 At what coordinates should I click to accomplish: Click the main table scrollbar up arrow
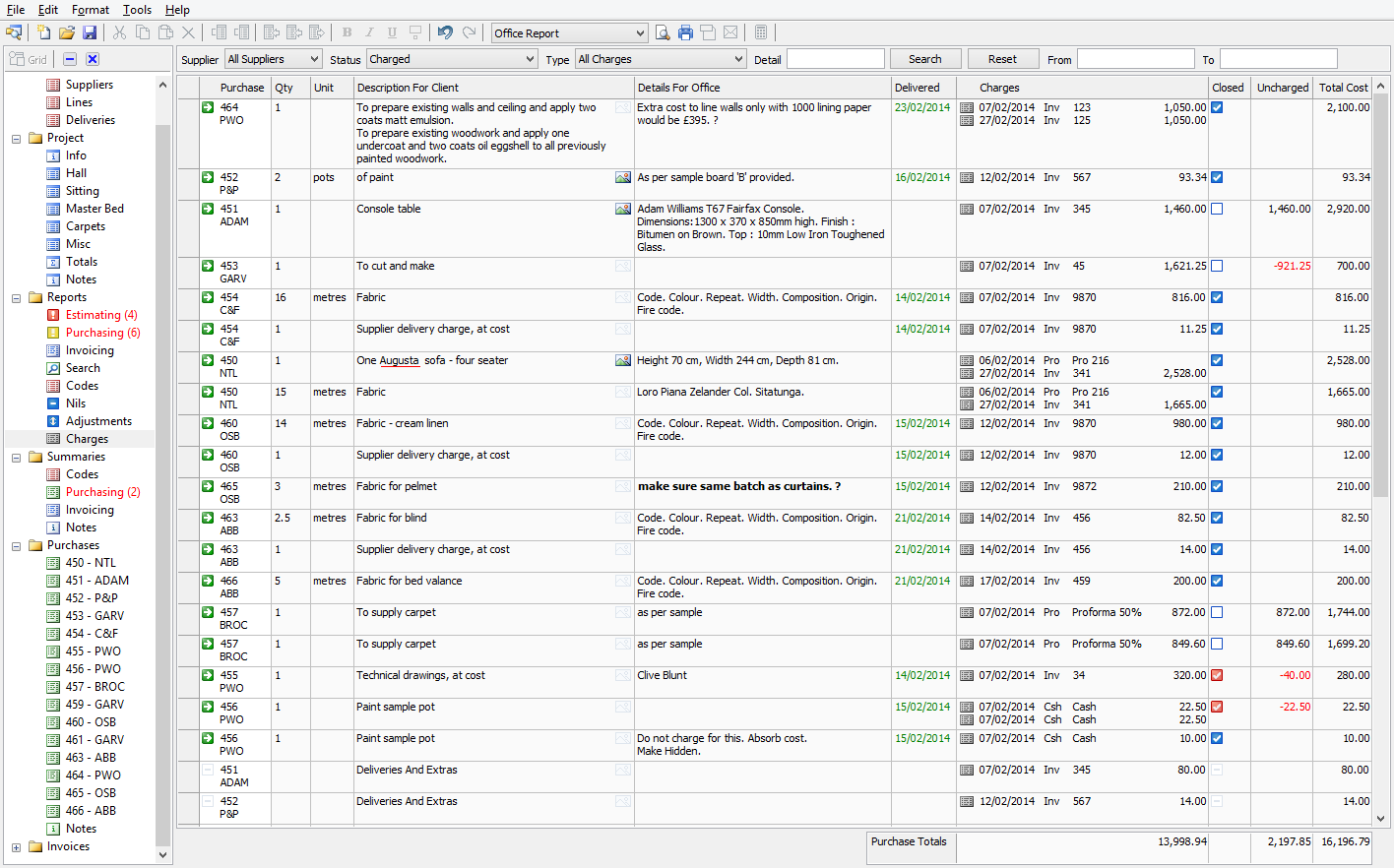pyautogui.click(x=1380, y=87)
